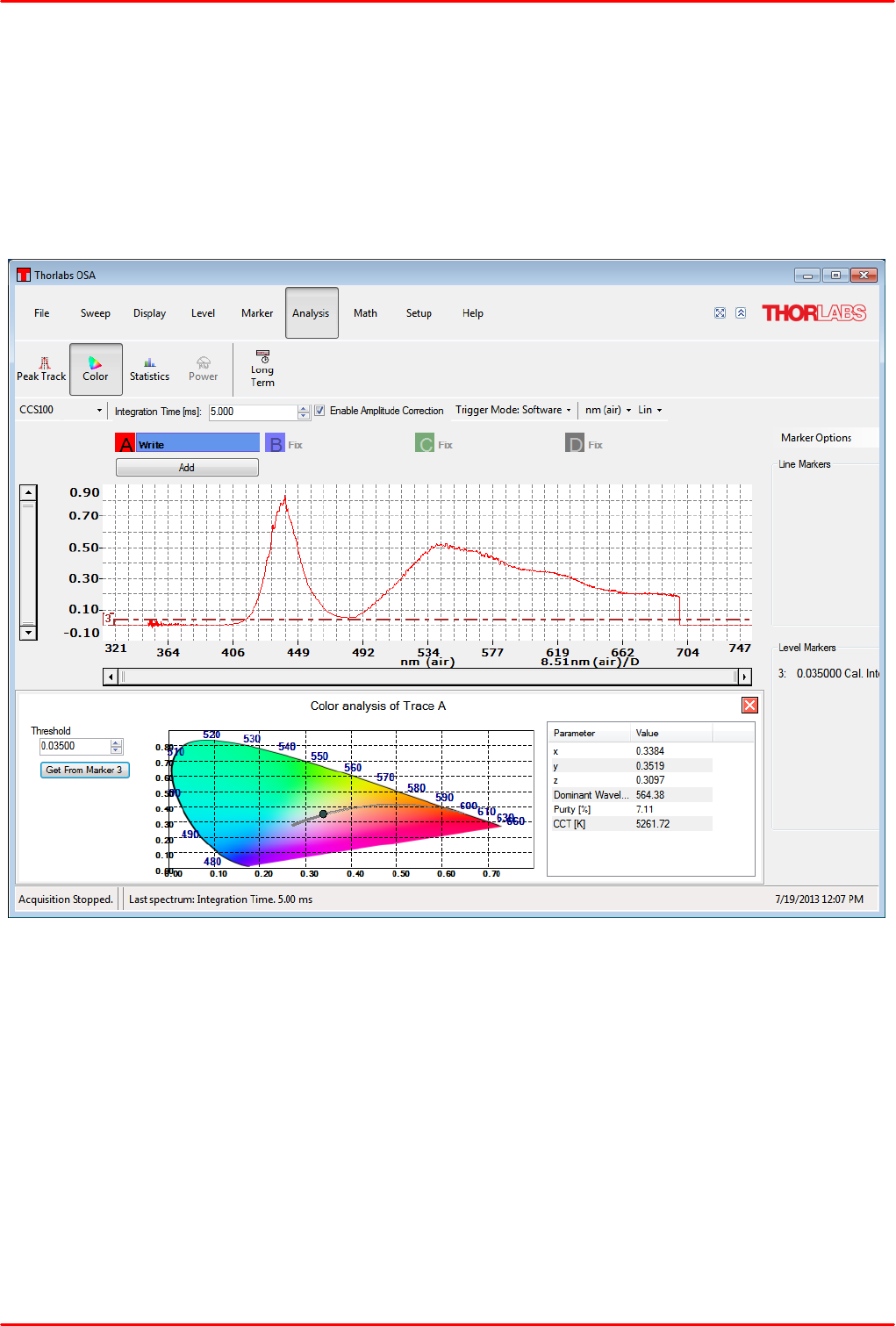Click horizontal scrollbar left arrow under graph
Viewport: 896px width, 1326px height.
pyautogui.click(x=111, y=677)
